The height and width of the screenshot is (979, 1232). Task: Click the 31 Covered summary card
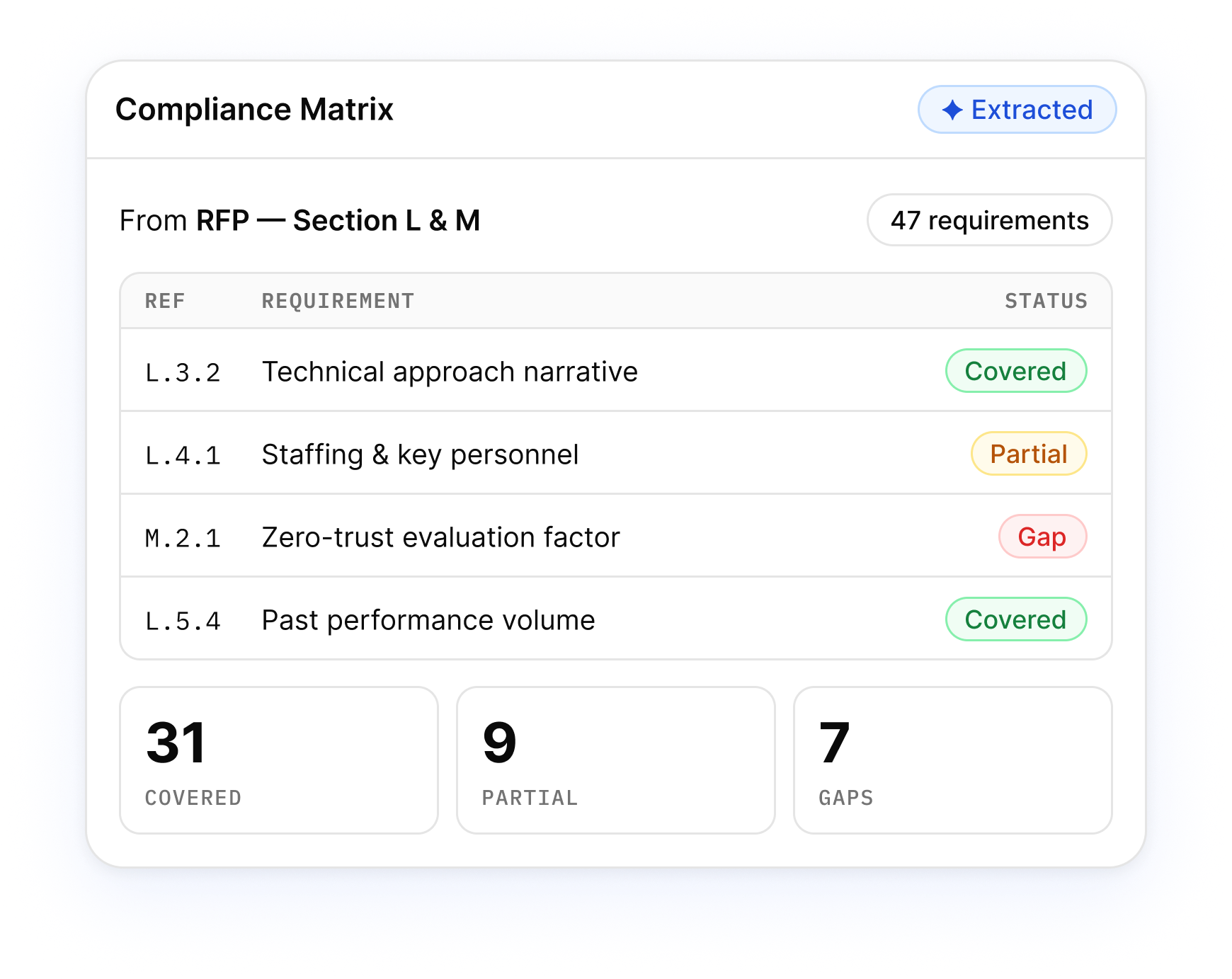(279, 760)
